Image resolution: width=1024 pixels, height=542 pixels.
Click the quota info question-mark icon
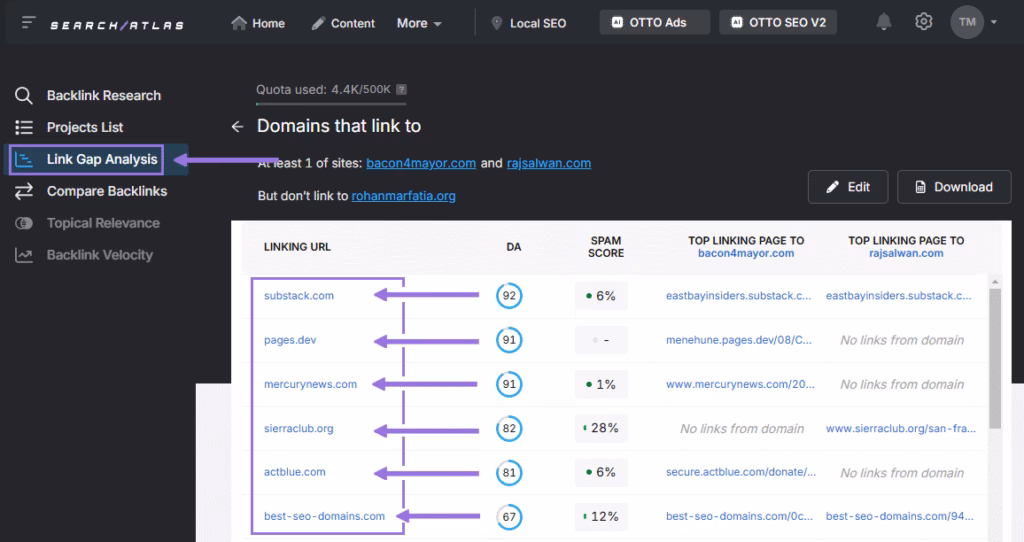(x=401, y=89)
